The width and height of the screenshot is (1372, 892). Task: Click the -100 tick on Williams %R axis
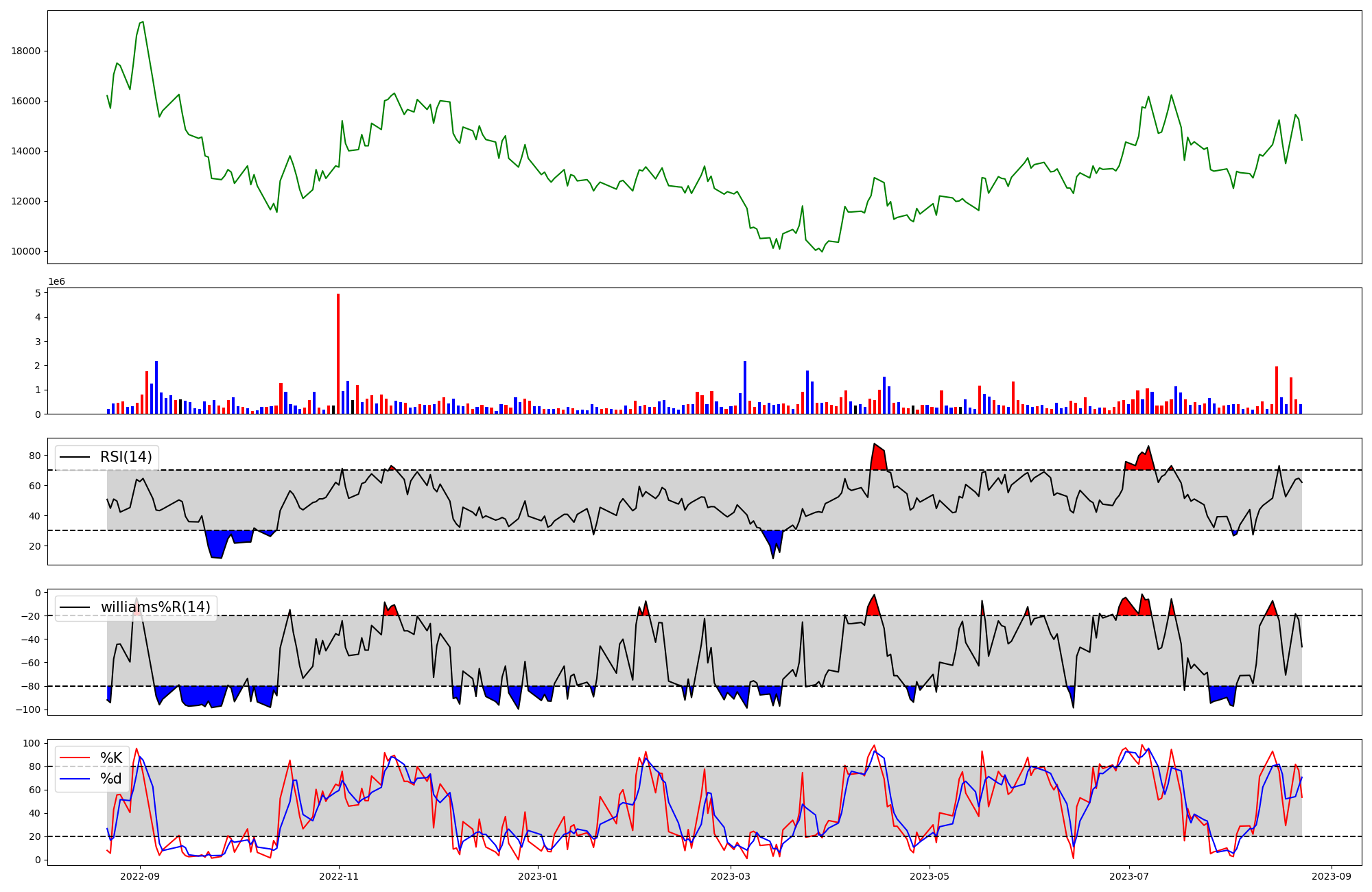(29, 709)
